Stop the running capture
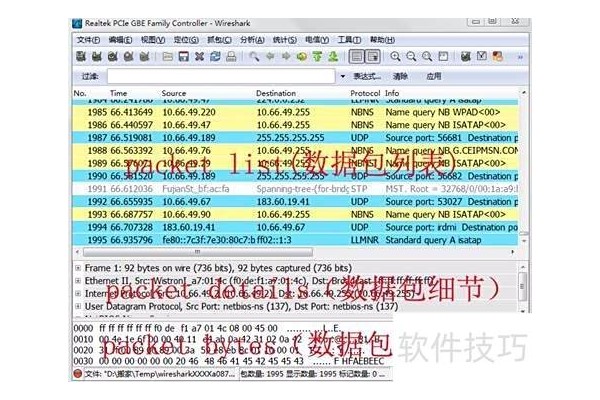 129,57
